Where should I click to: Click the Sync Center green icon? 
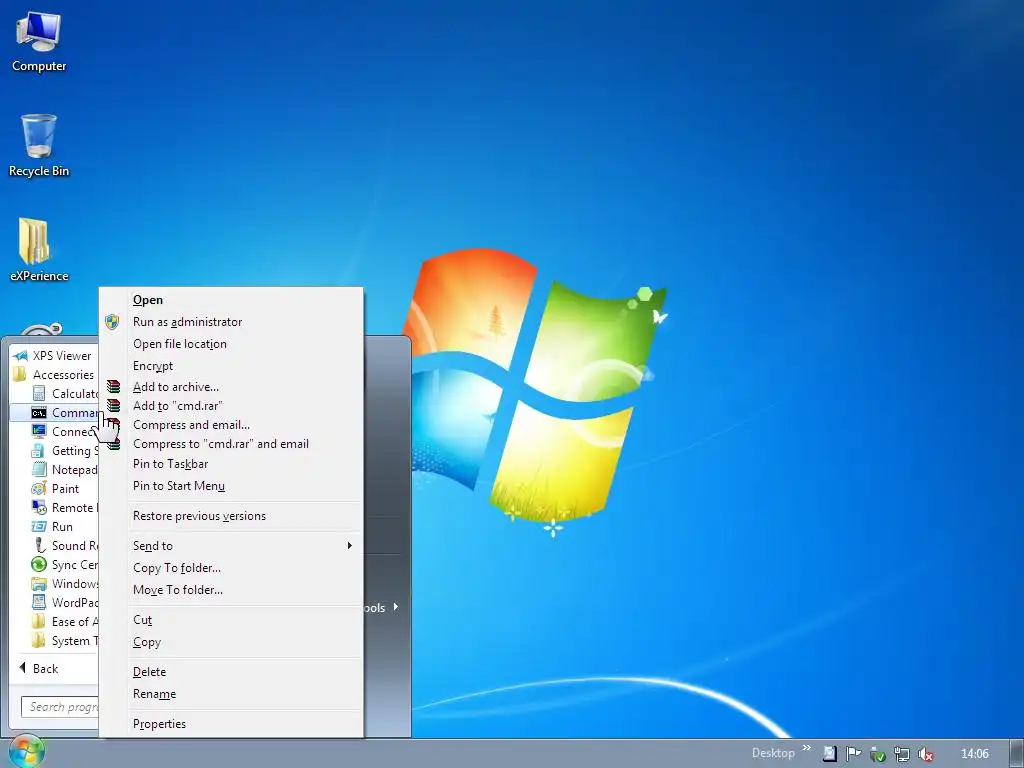click(39, 564)
